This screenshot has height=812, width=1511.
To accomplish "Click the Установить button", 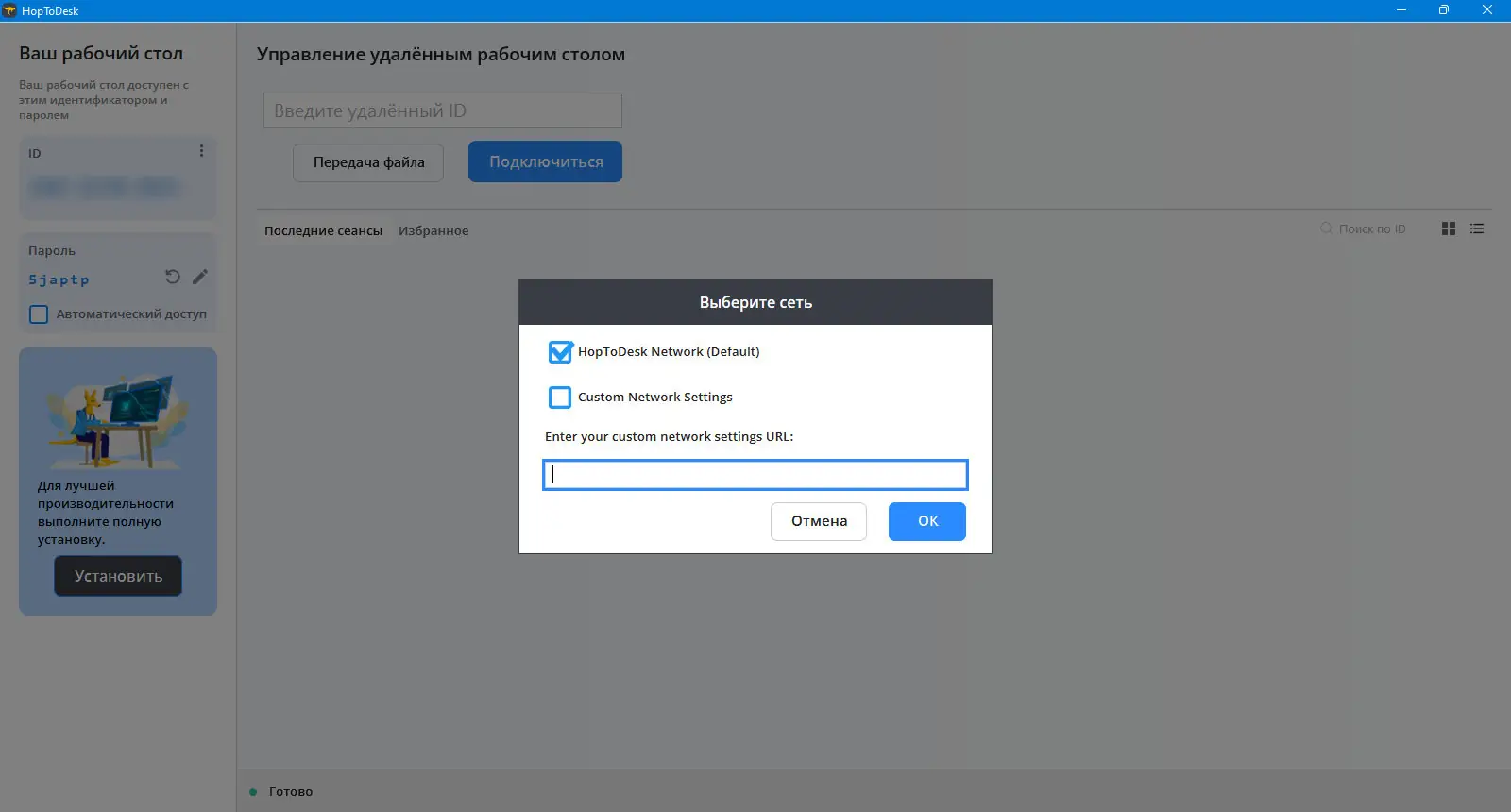I will click(118, 576).
